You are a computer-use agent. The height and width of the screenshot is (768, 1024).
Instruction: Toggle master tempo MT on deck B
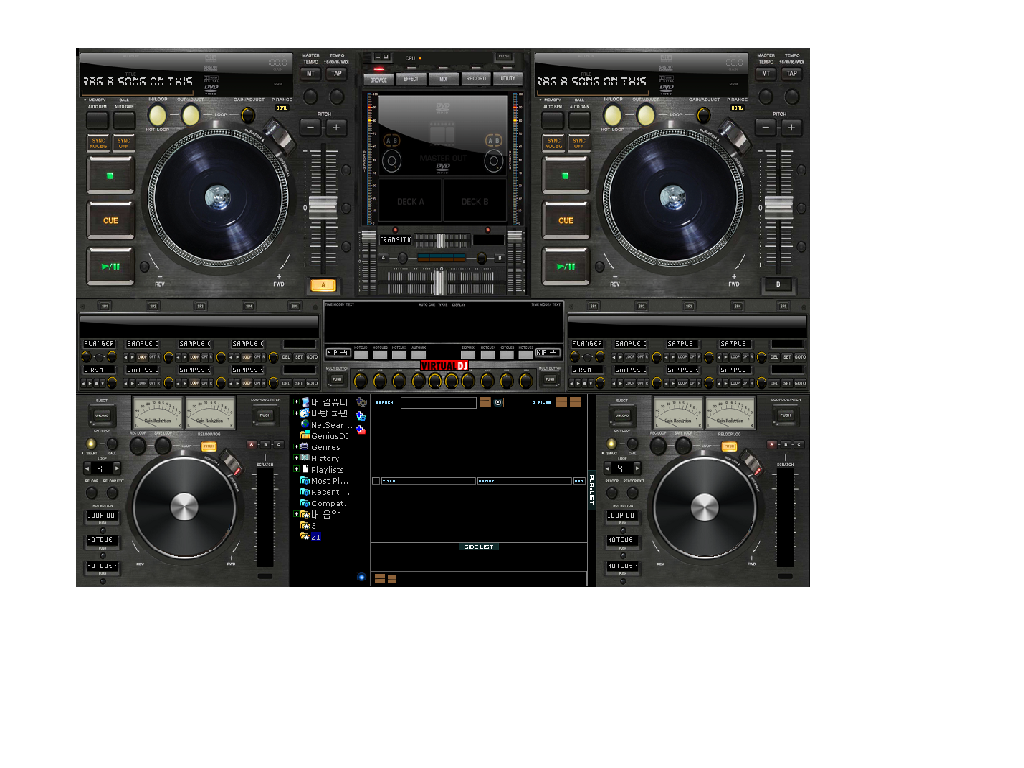point(765,74)
